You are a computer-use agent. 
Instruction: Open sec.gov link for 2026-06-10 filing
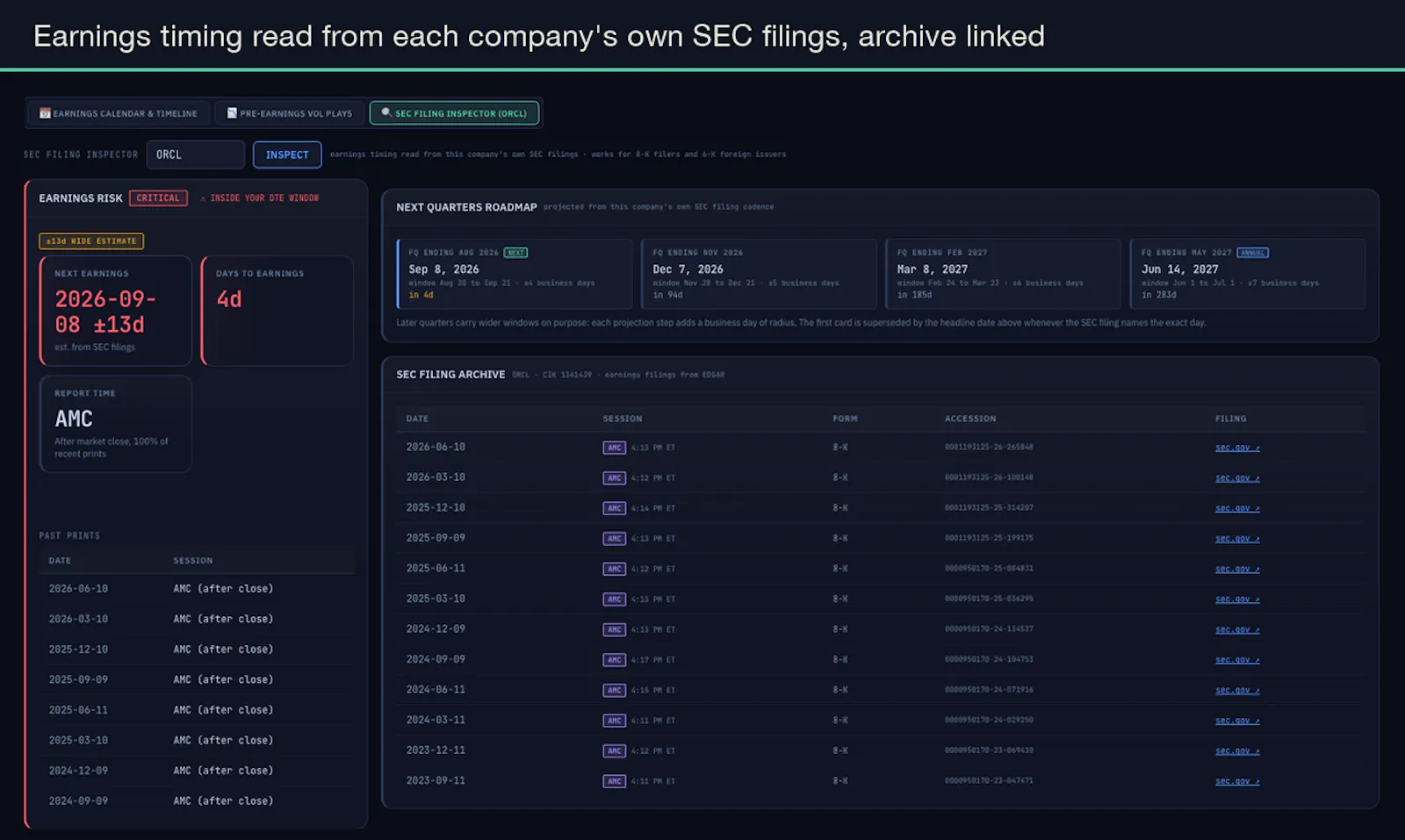pos(1237,448)
